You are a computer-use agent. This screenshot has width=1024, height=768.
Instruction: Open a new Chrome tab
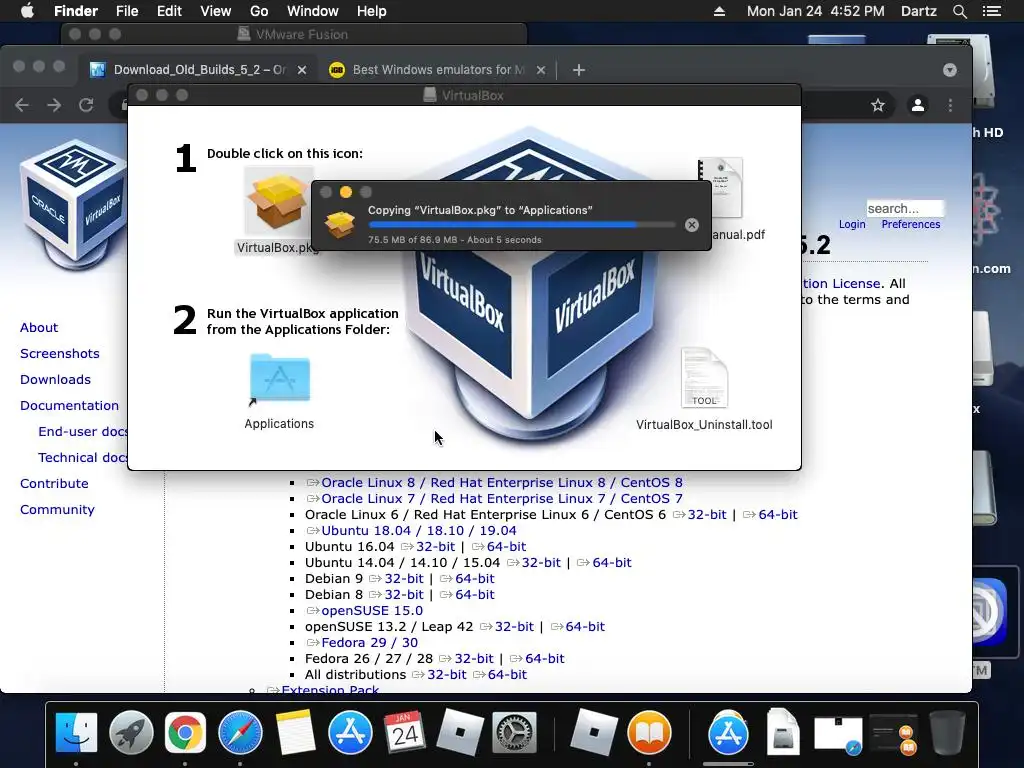579,70
